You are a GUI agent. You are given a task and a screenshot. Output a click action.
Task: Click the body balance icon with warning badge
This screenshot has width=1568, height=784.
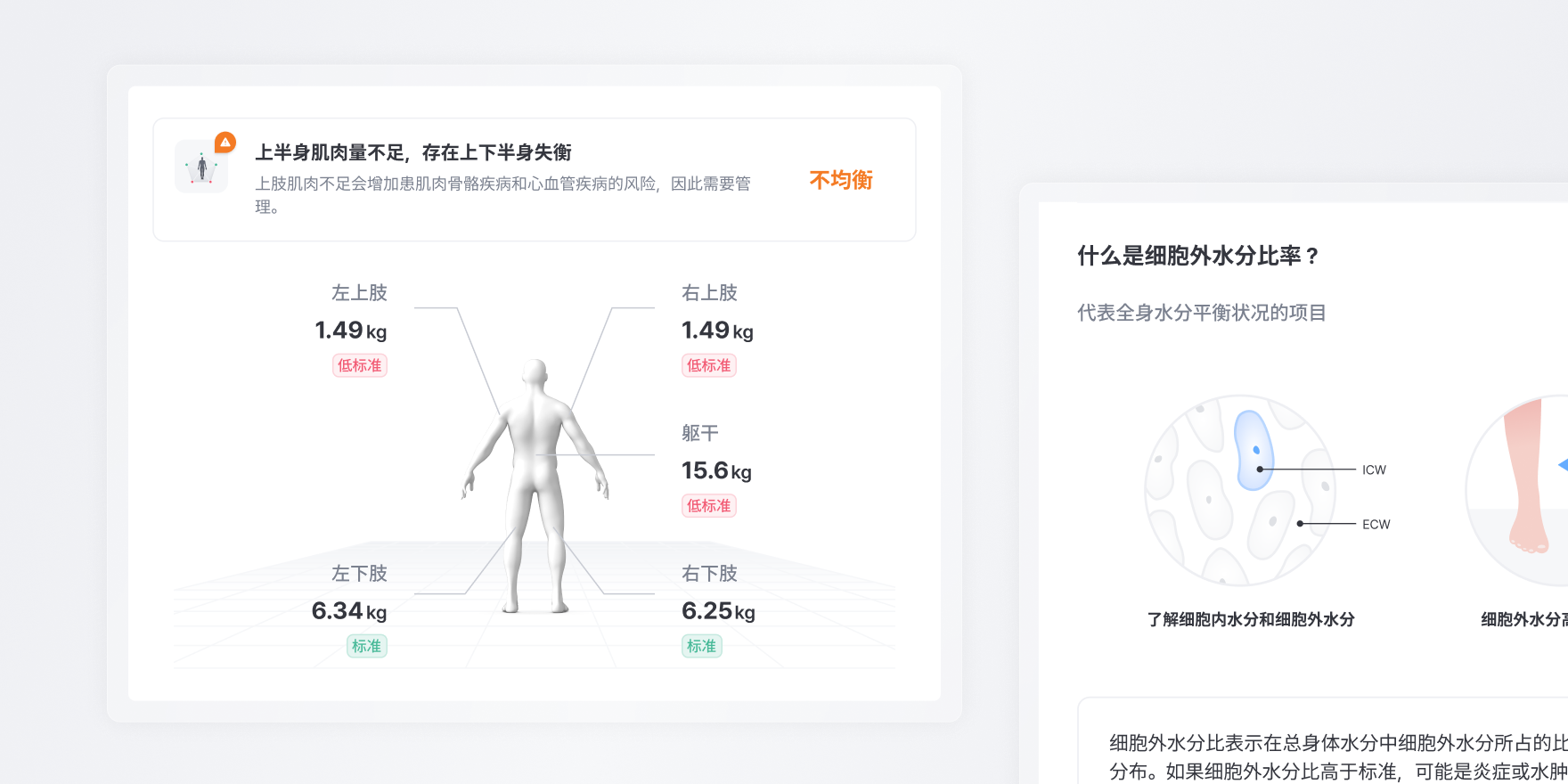click(x=201, y=167)
